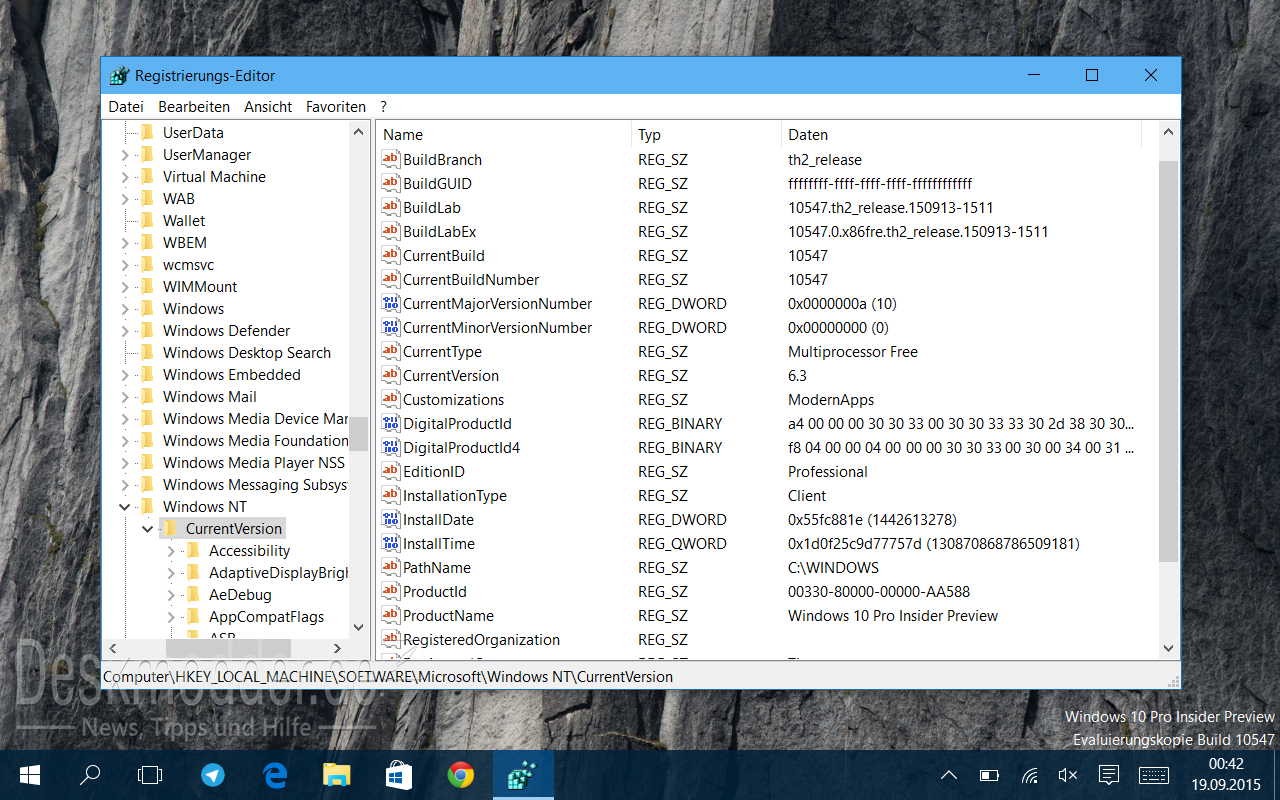Click the values pane vertical scrollbar thumb
Image resolution: width=1280 pixels, height=800 pixels.
point(1168,360)
